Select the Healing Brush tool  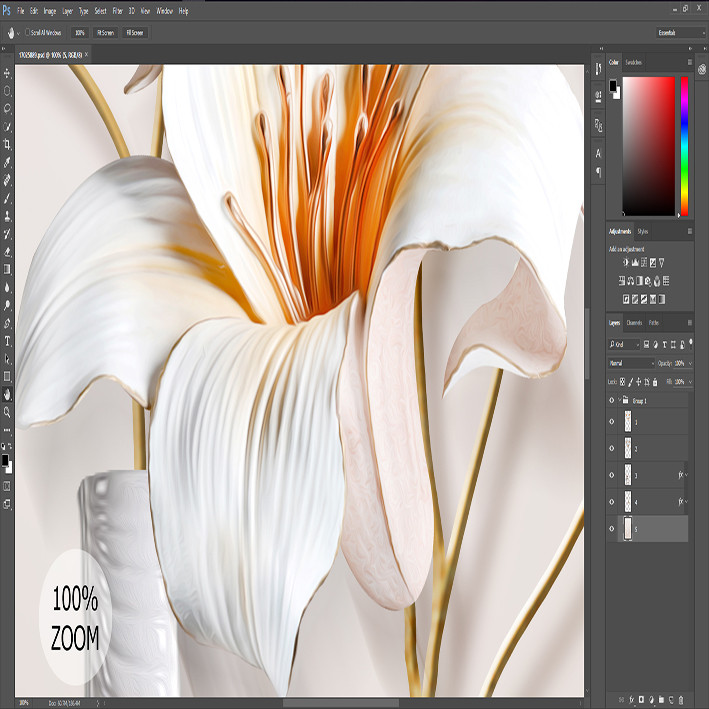(x=7, y=180)
